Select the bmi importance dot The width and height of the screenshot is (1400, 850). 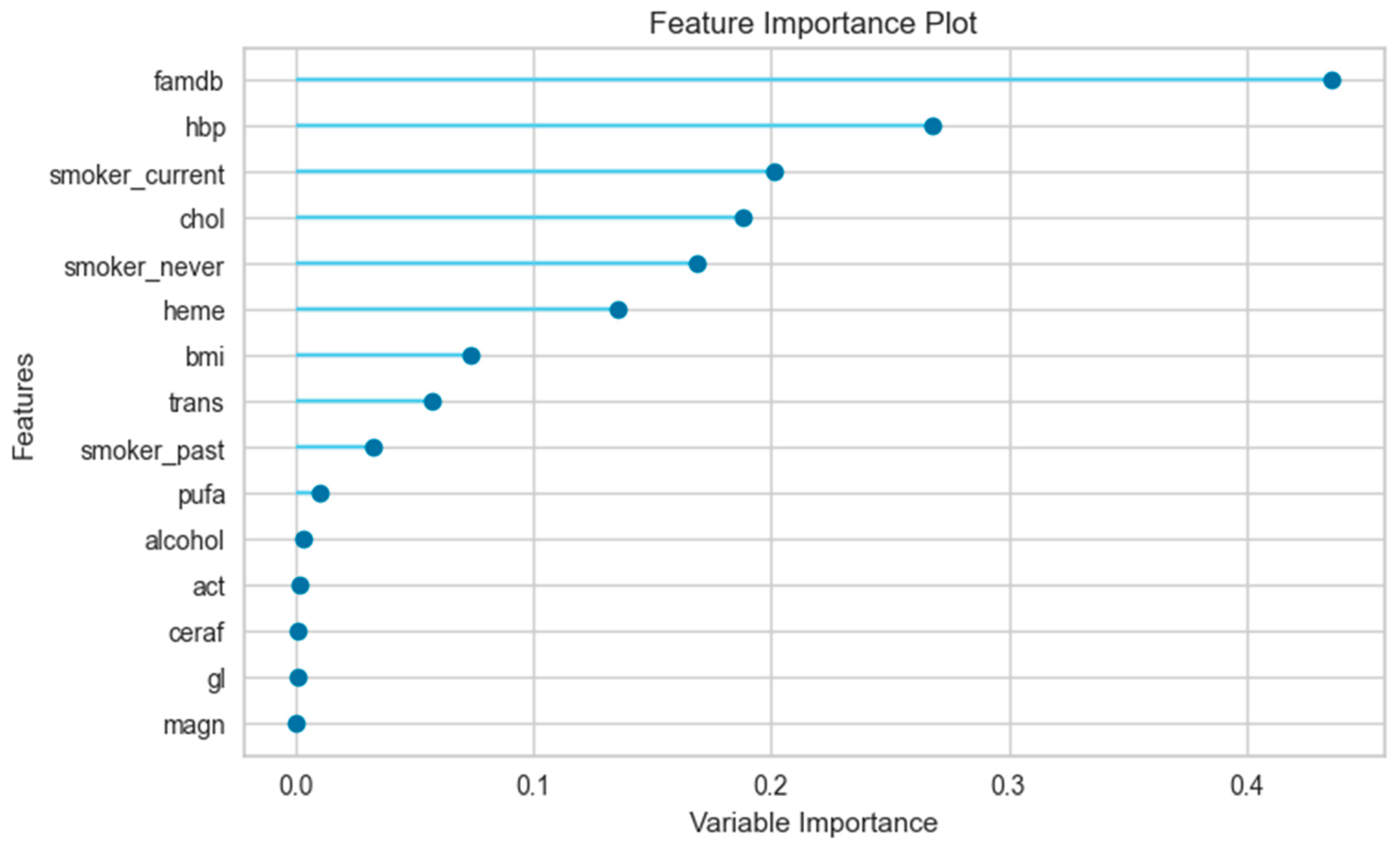(471, 356)
